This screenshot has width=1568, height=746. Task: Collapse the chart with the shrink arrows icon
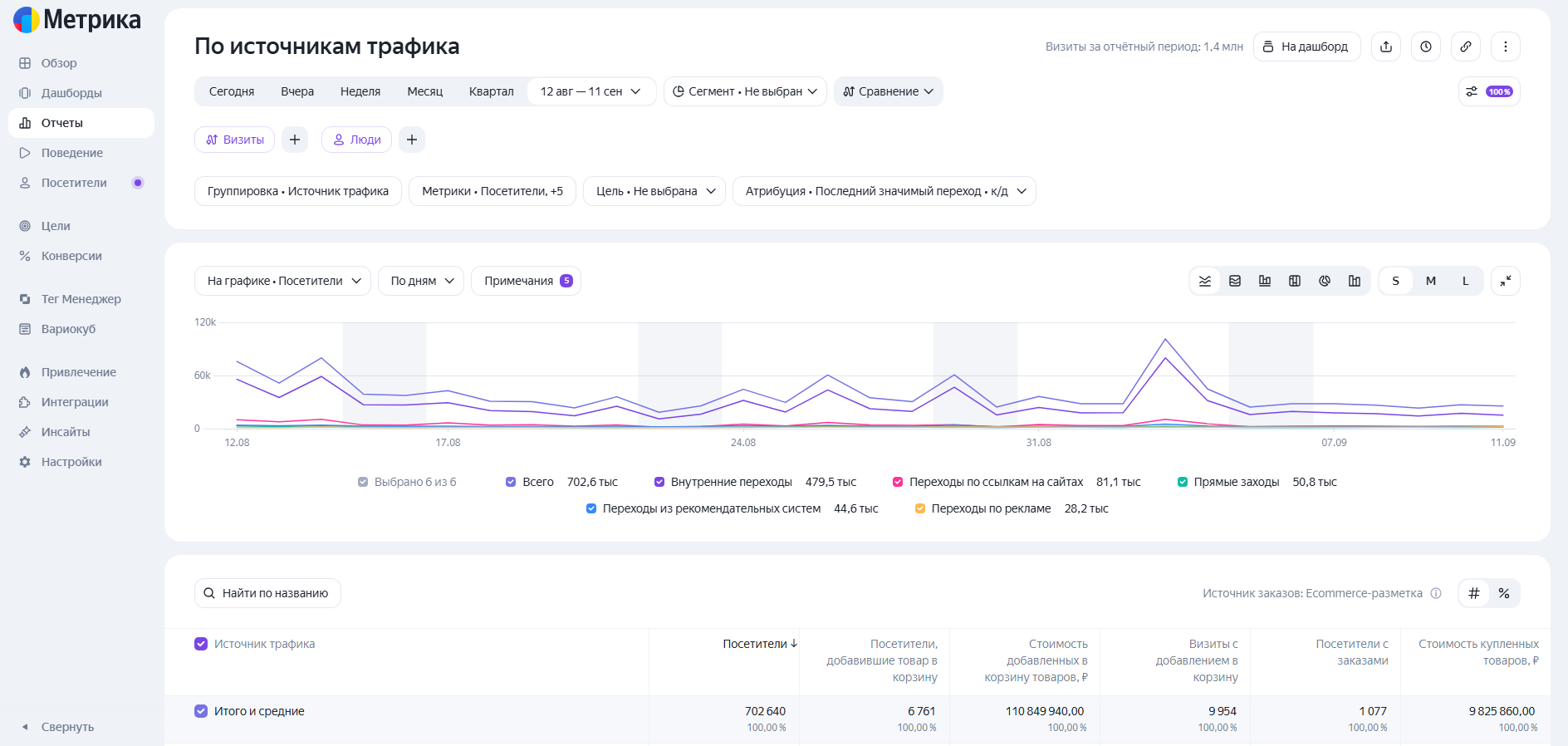tap(1506, 281)
